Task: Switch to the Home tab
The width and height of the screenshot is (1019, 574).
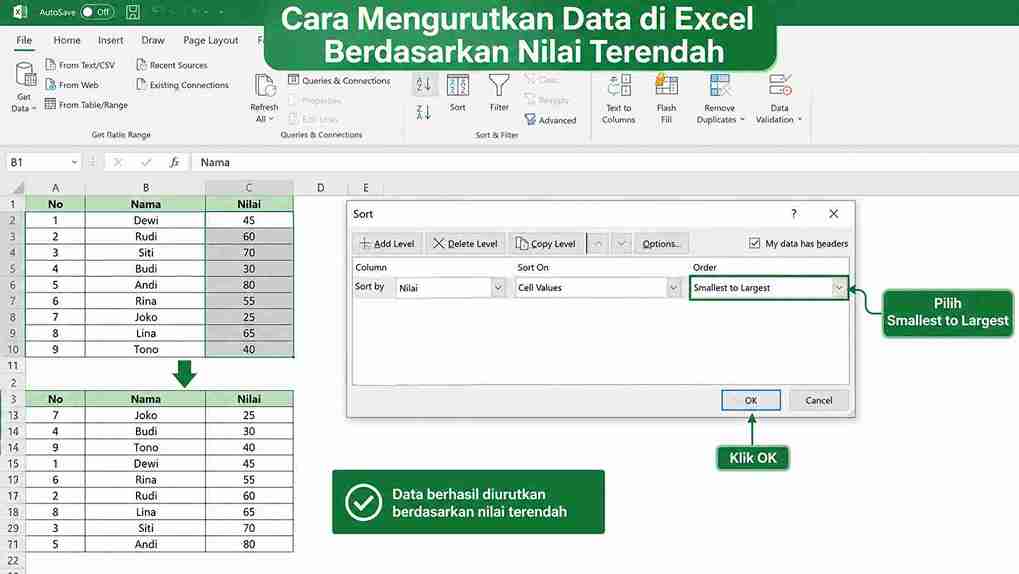Action: click(67, 40)
